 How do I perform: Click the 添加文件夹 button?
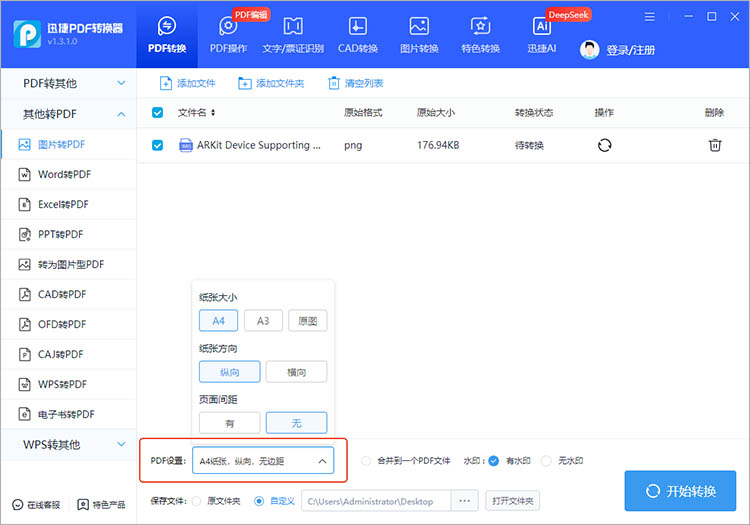271,83
